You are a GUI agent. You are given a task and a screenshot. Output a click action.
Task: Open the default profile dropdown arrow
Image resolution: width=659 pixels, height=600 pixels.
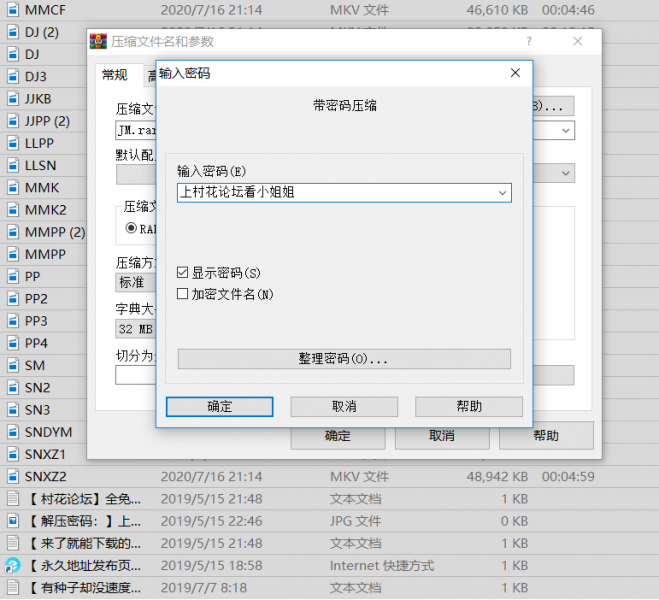coord(566,173)
